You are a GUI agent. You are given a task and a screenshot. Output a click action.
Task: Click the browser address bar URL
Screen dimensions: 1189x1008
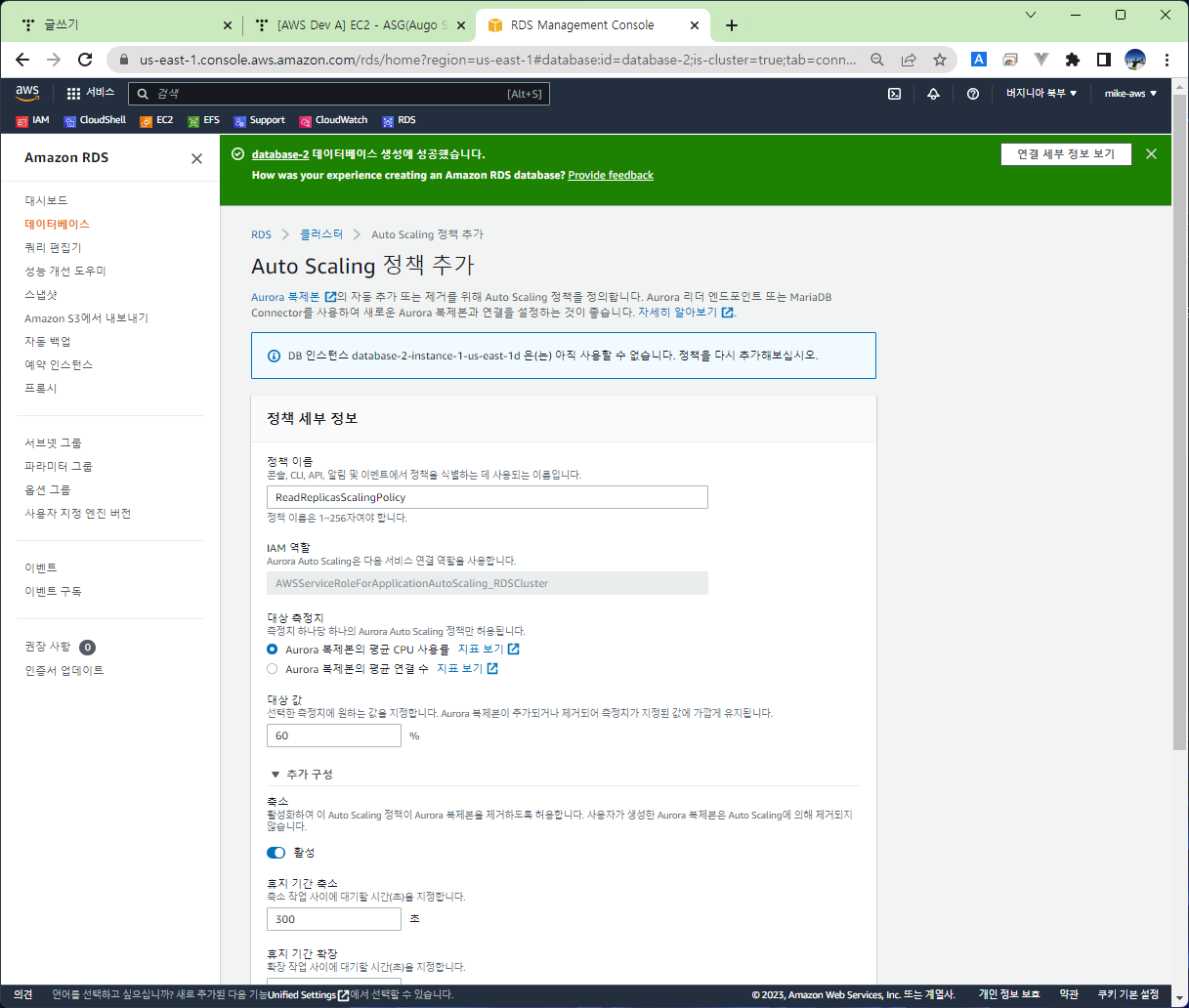[497, 60]
